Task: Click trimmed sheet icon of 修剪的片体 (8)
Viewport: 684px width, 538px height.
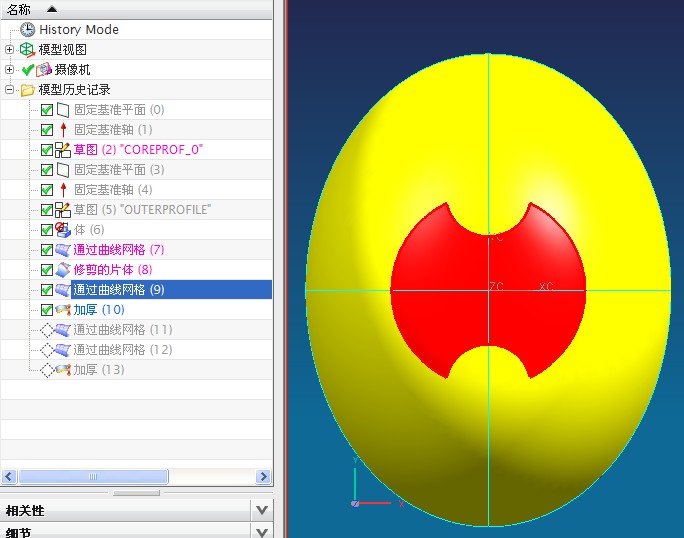Action: coord(63,270)
